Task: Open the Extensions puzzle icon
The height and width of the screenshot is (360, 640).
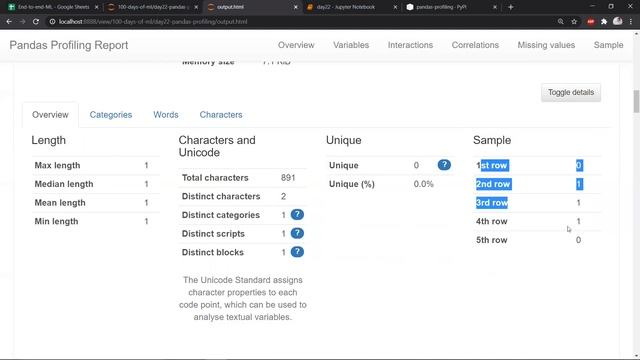Action: (604, 22)
